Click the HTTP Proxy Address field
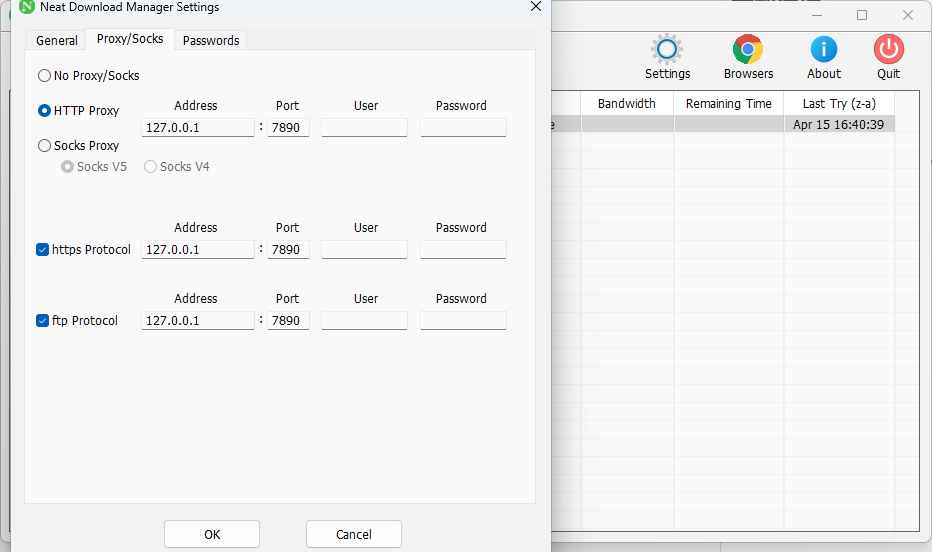The height and width of the screenshot is (552, 932). coord(198,127)
